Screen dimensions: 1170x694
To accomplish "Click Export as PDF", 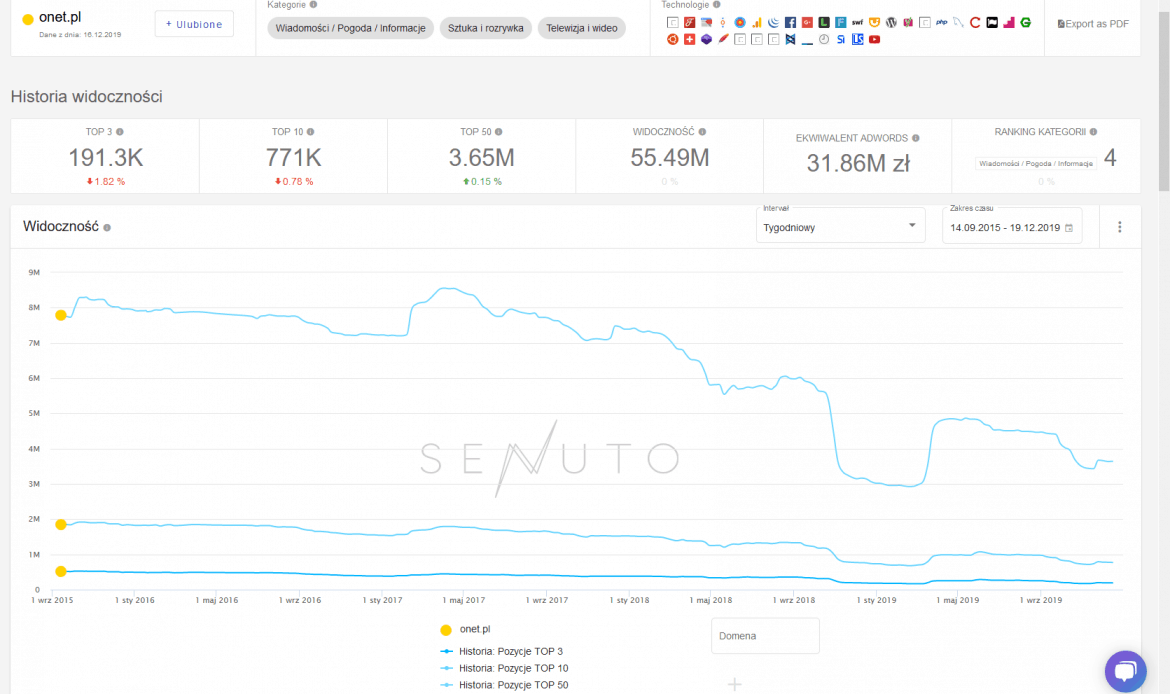I will [1093, 24].
